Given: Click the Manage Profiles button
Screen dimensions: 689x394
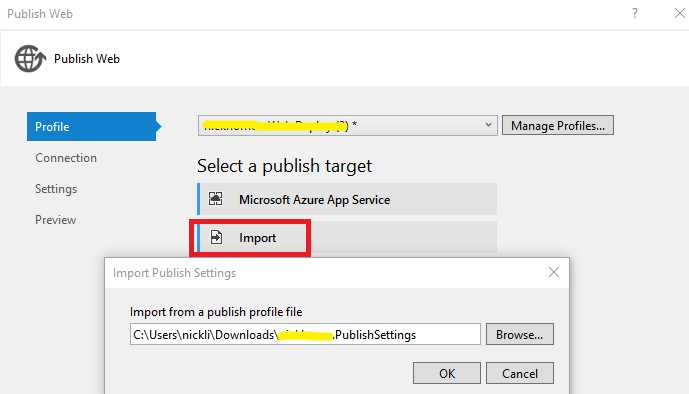Looking at the screenshot, I should tap(558, 126).
